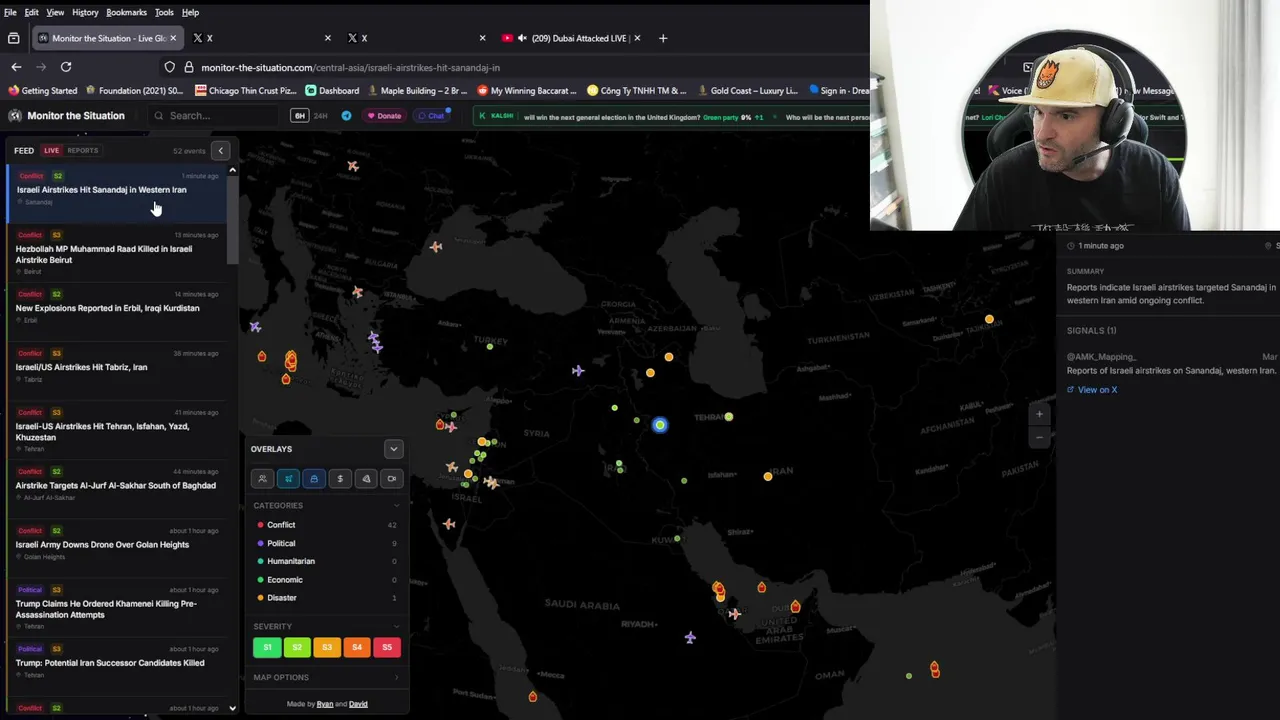Expand the Map Options section
The height and width of the screenshot is (720, 1280).
[x=326, y=678]
